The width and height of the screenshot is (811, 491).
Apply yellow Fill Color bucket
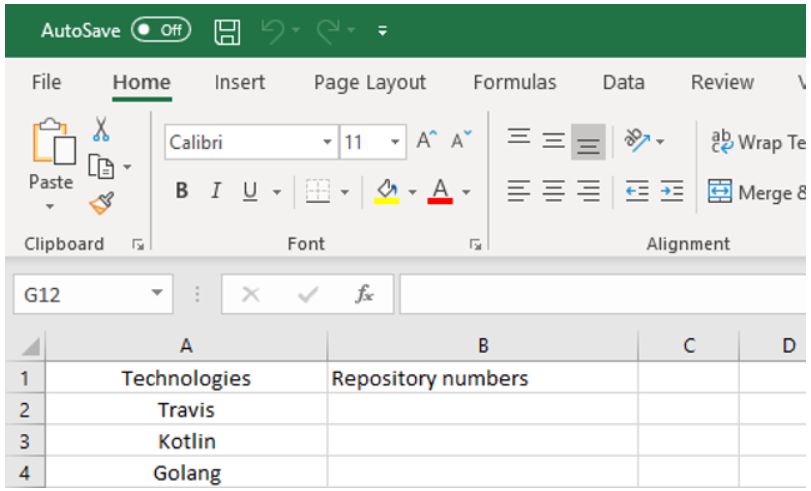(387, 191)
